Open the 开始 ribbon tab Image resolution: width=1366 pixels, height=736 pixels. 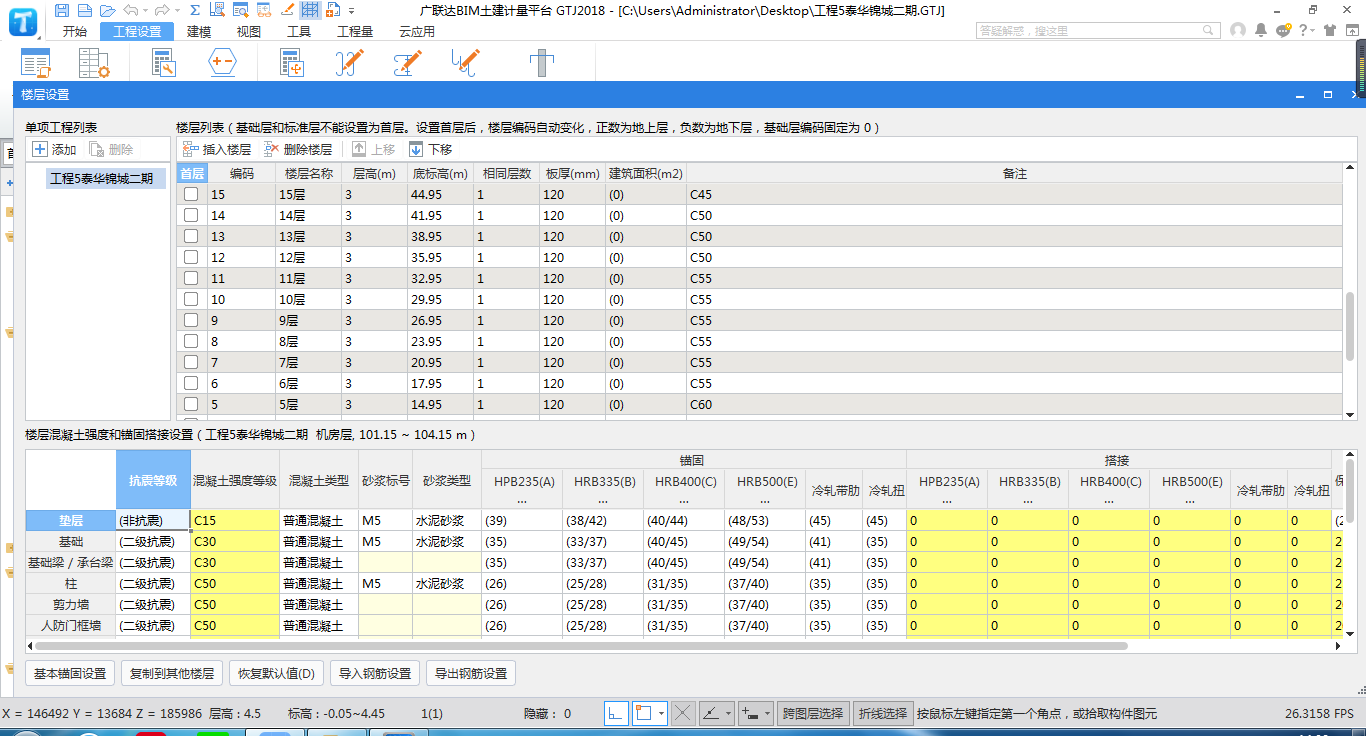(74, 31)
